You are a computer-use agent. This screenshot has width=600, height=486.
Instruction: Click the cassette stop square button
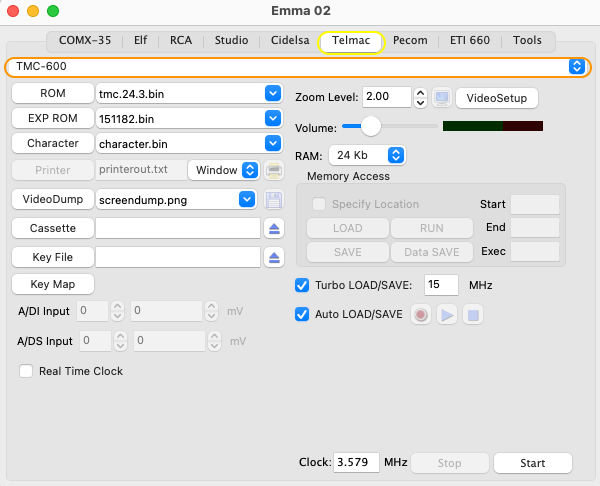click(473, 315)
